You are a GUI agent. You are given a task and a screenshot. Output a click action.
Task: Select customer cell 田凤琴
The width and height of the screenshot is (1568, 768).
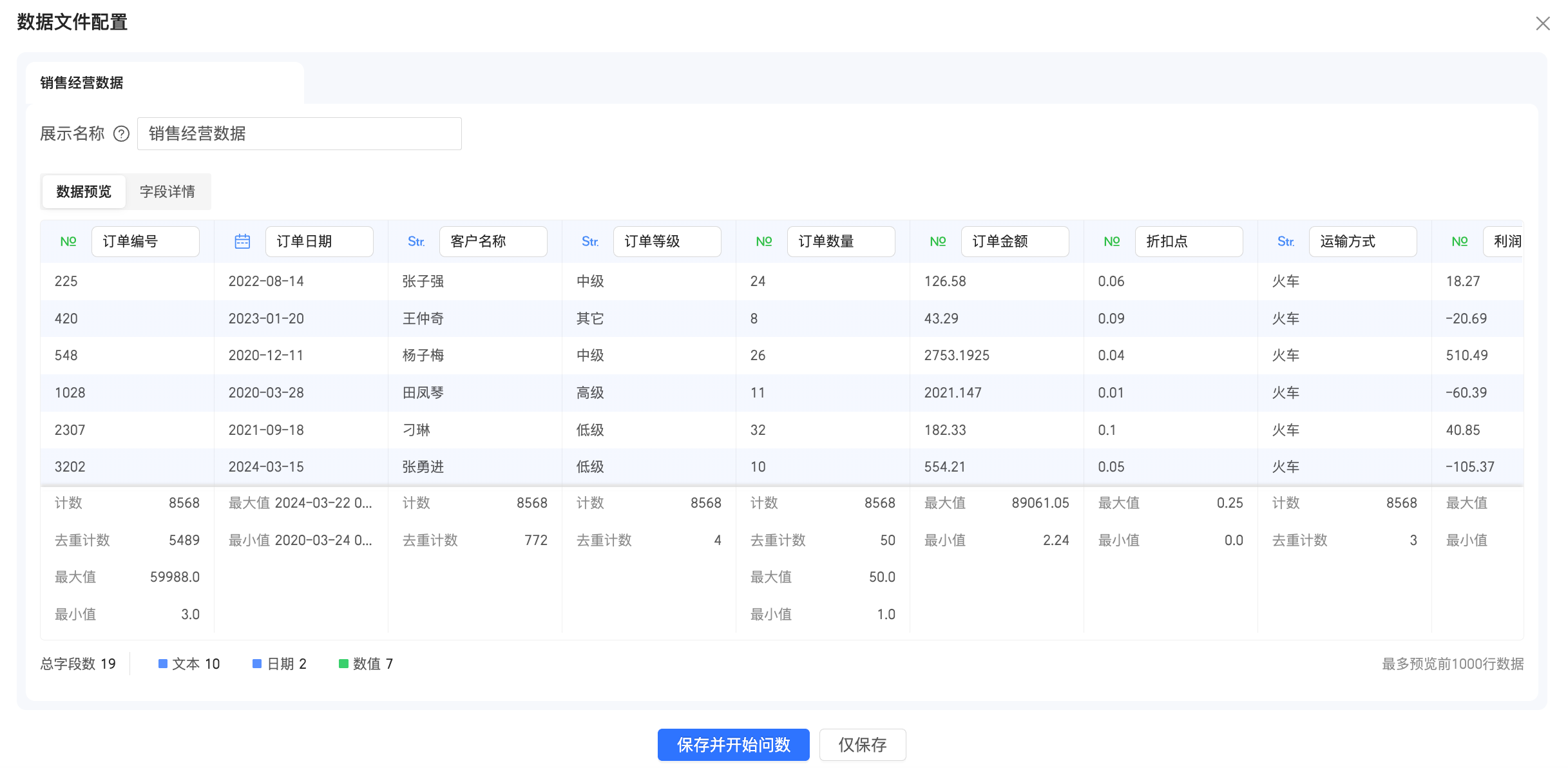475,393
